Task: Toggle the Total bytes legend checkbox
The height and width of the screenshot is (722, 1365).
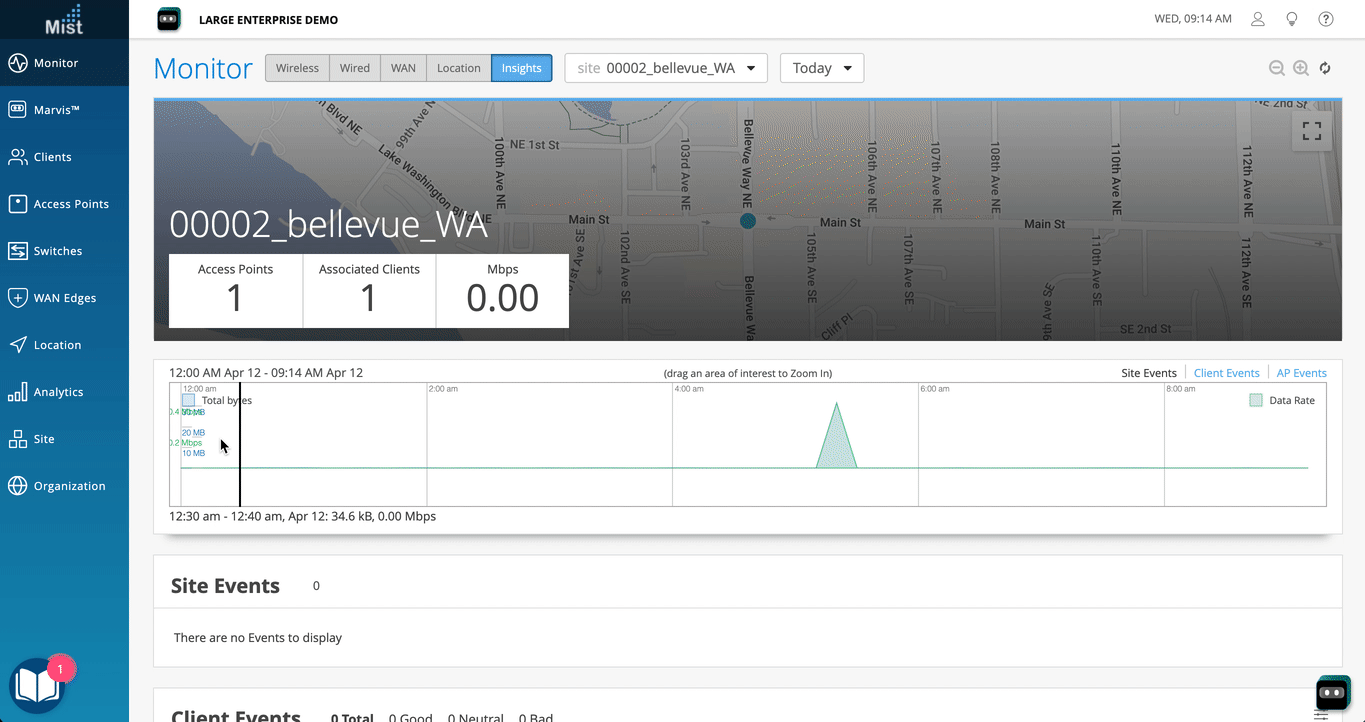Action: (x=188, y=400)
